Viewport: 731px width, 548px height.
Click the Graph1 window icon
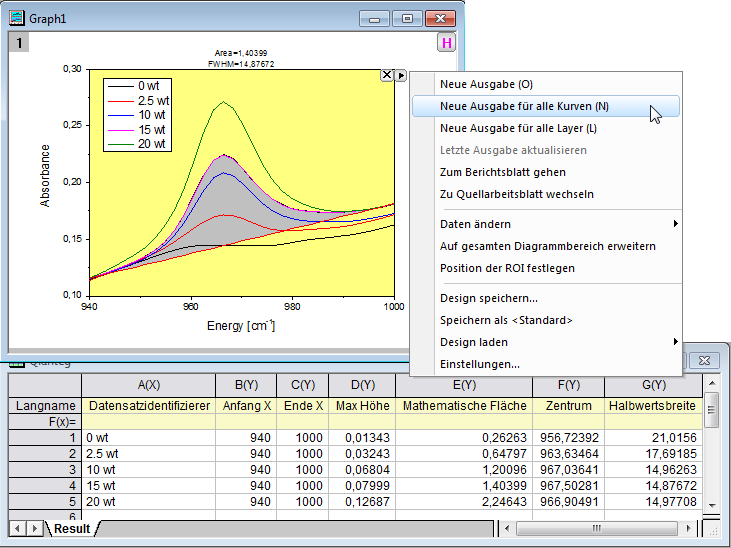(17, 18)
